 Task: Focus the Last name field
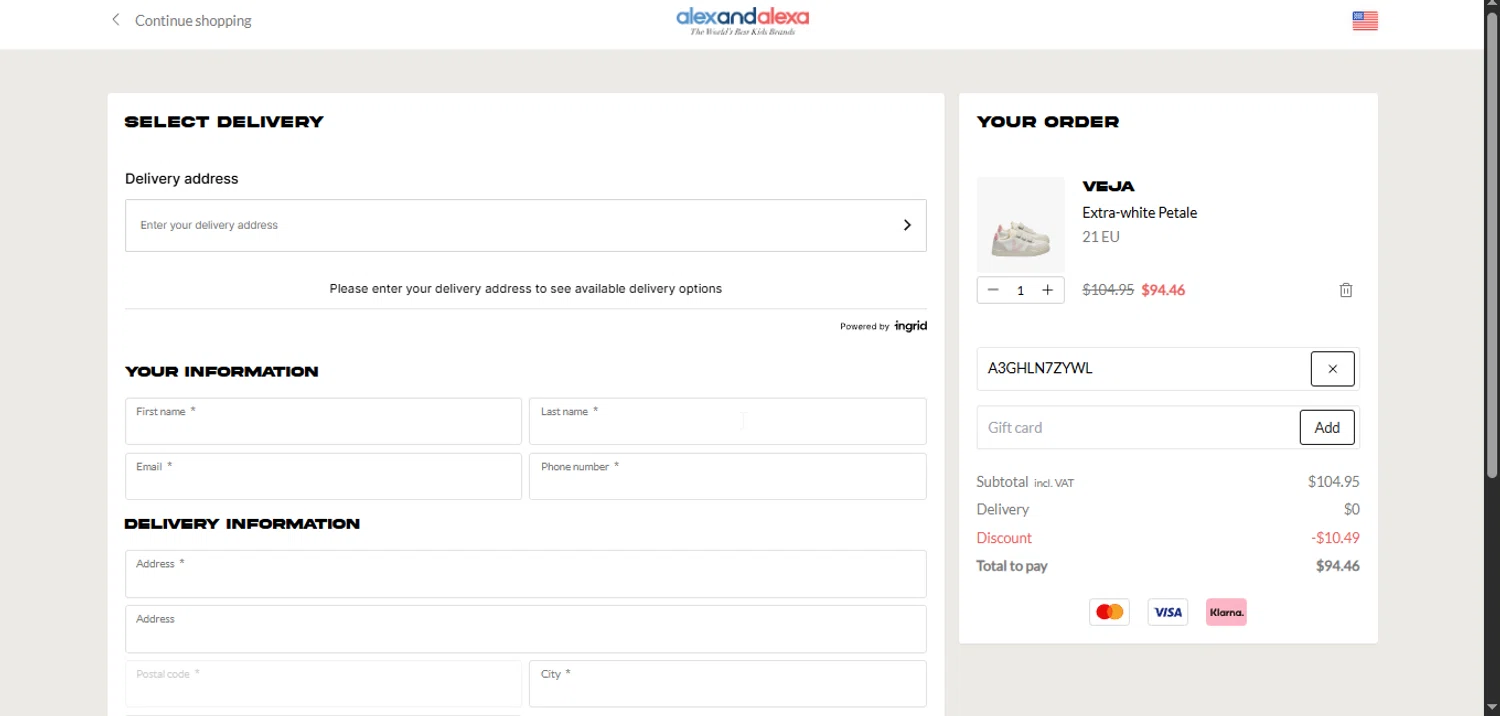[x=727, y=421]
